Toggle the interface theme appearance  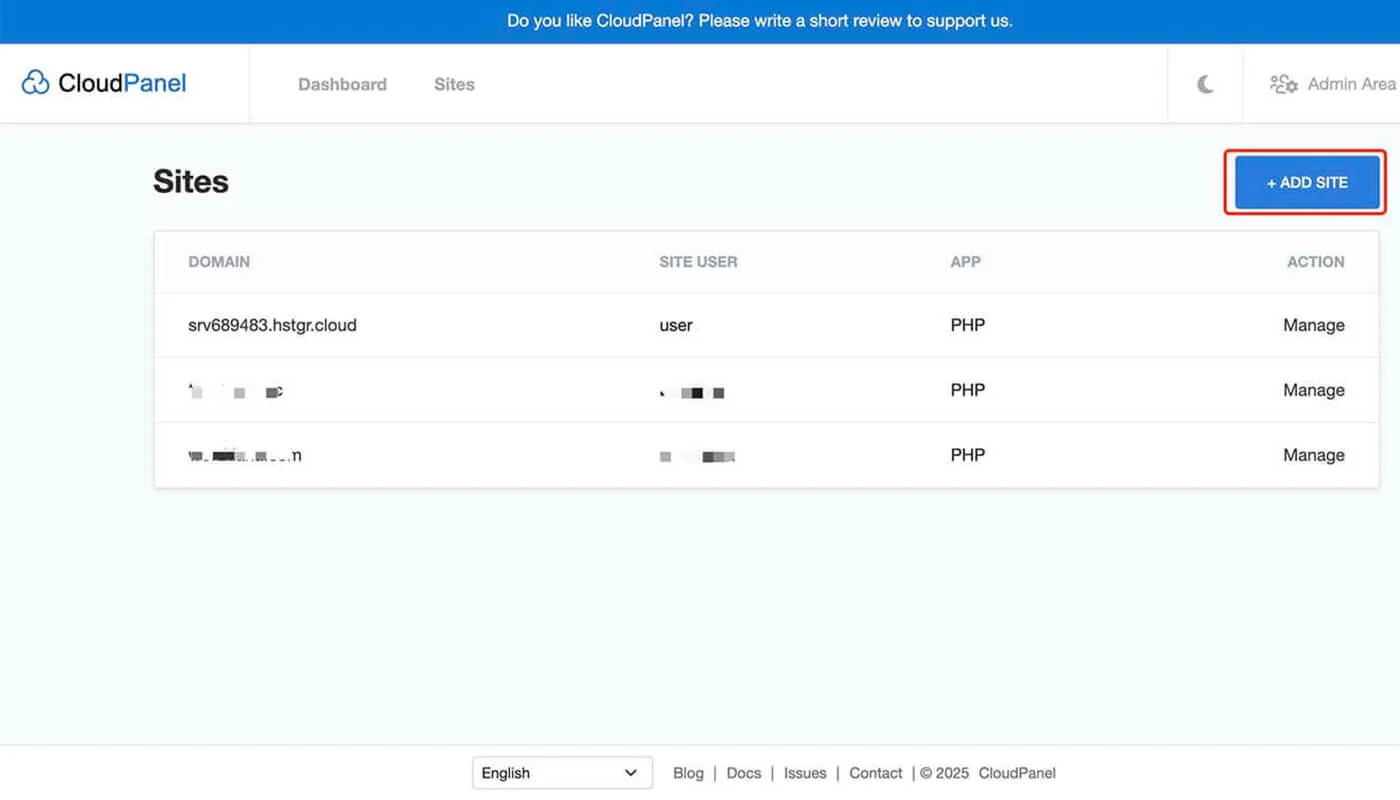pyautogui.click(x=1204, y=85)
